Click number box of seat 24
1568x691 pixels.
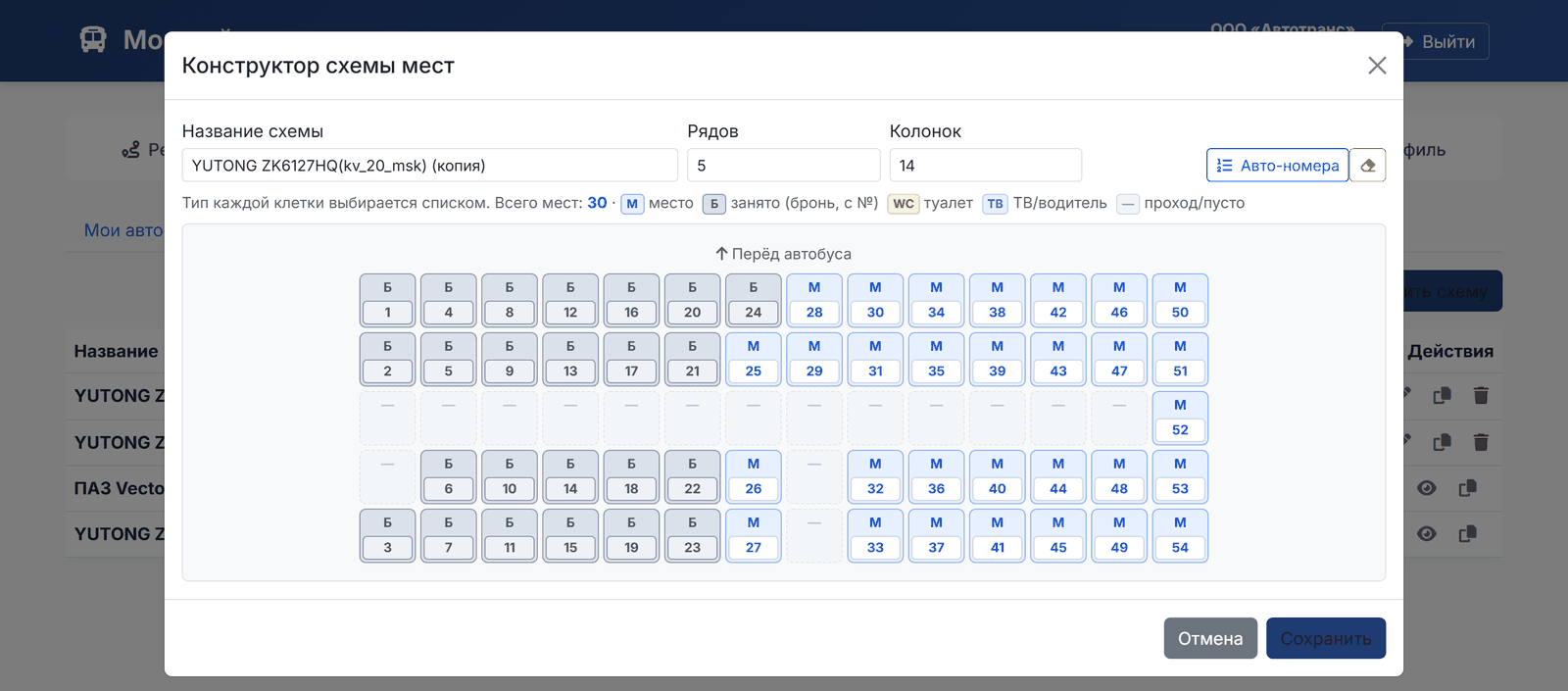tap(753, 313)
